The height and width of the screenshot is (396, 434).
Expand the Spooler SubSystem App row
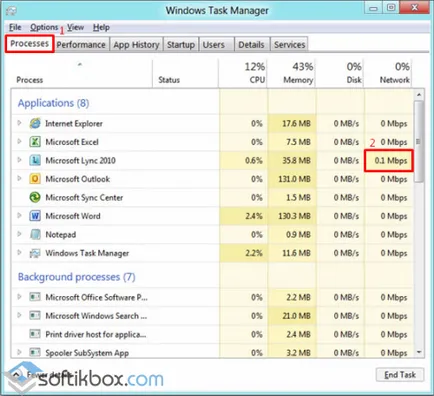coord(19,352)
